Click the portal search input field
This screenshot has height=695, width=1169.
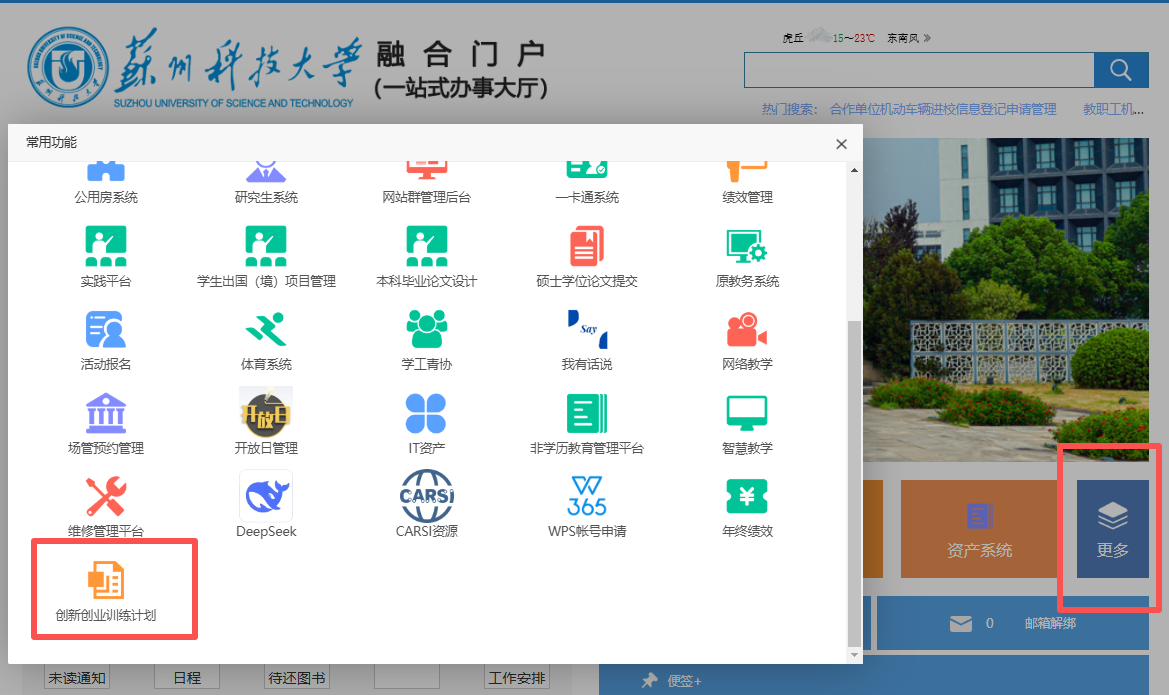click(x=918, y=70)
